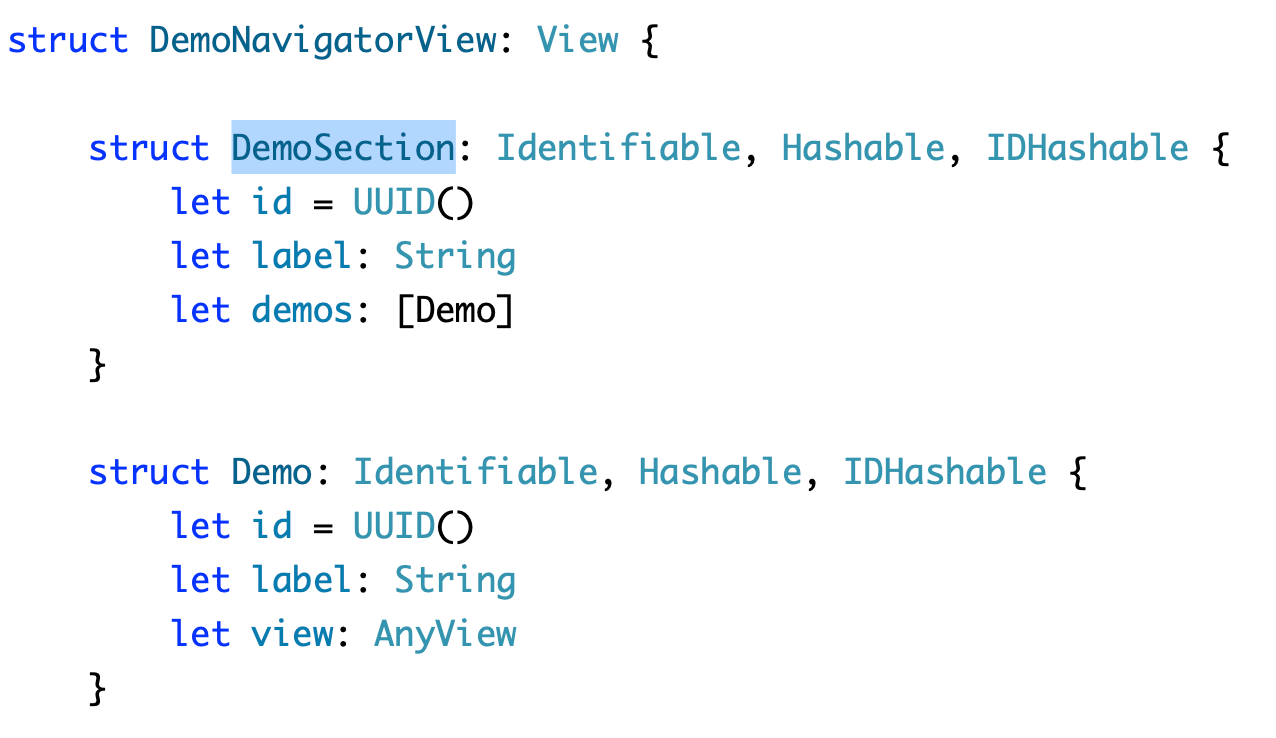Click IDHashable in the Demo struct declaration
The image size is (1276, 738).
[x=944, y=472]
